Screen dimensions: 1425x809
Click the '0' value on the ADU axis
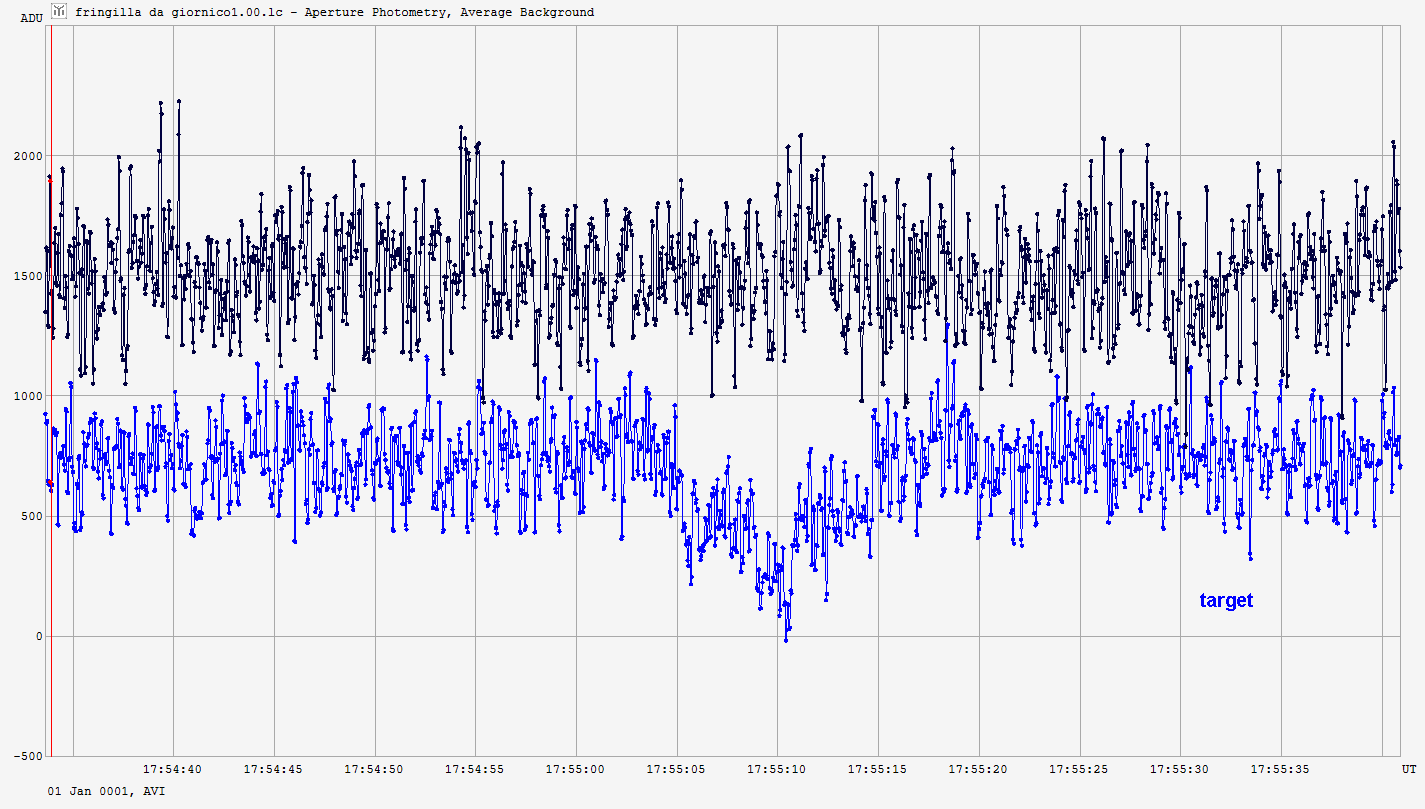38,636
